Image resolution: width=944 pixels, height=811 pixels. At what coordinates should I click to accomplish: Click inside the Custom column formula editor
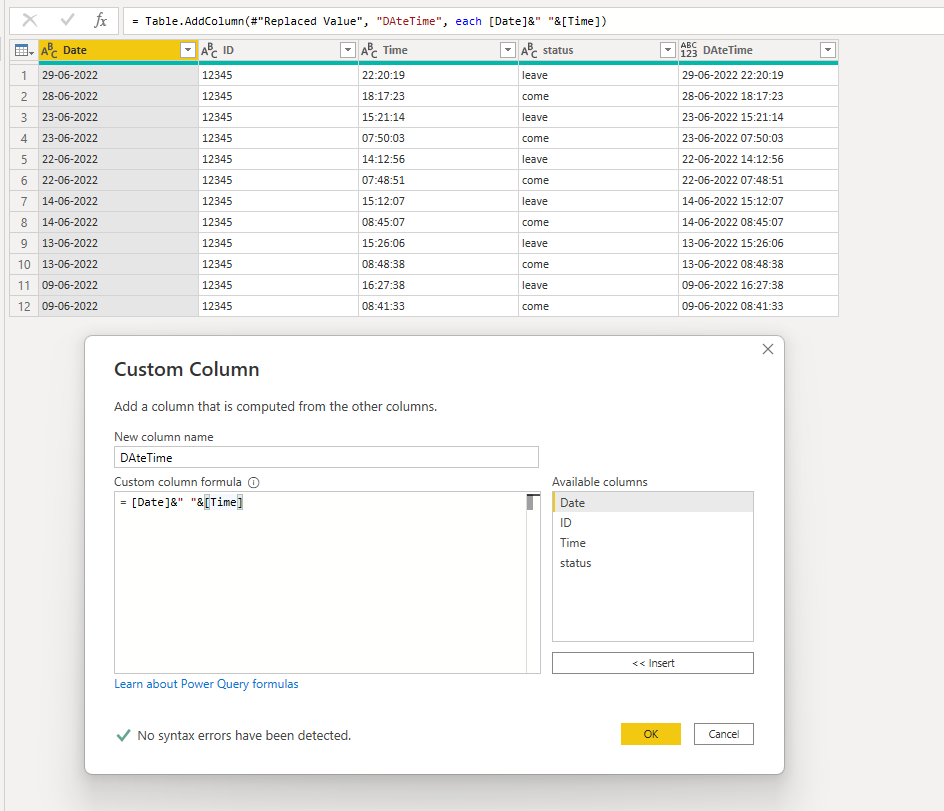[320, 582]
